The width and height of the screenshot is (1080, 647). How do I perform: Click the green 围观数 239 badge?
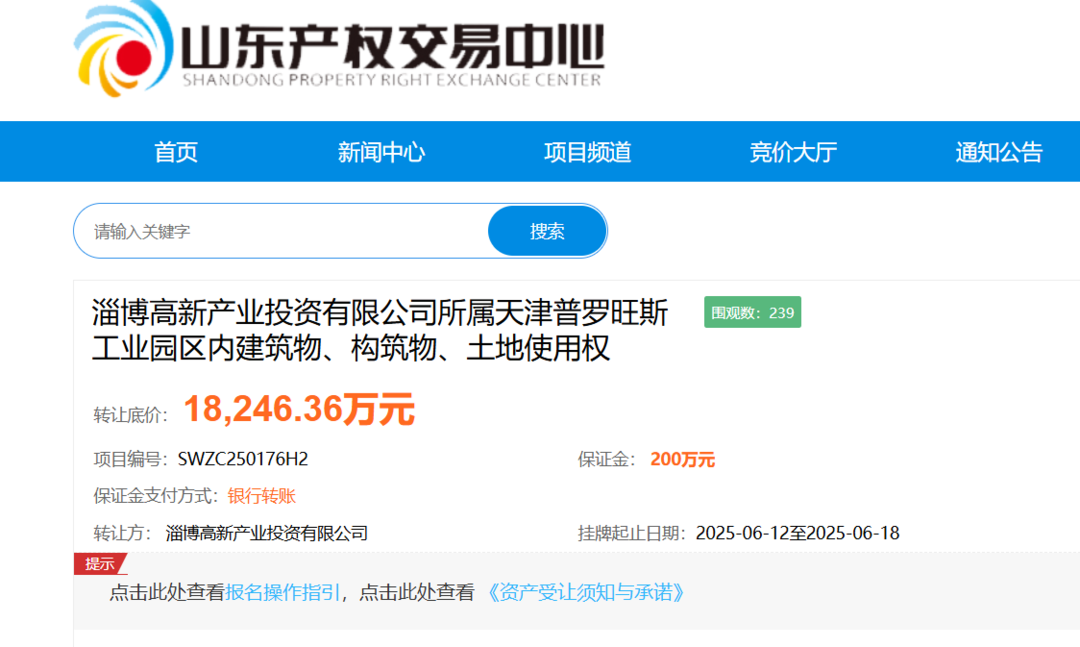tap(752, 313)
